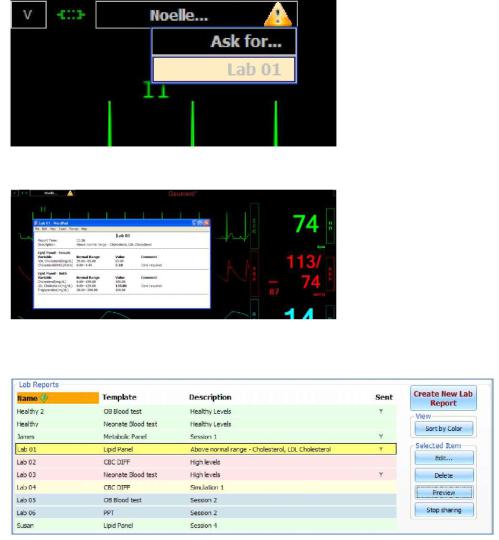
Task: Click the Preview button
Action: [444, 493]
